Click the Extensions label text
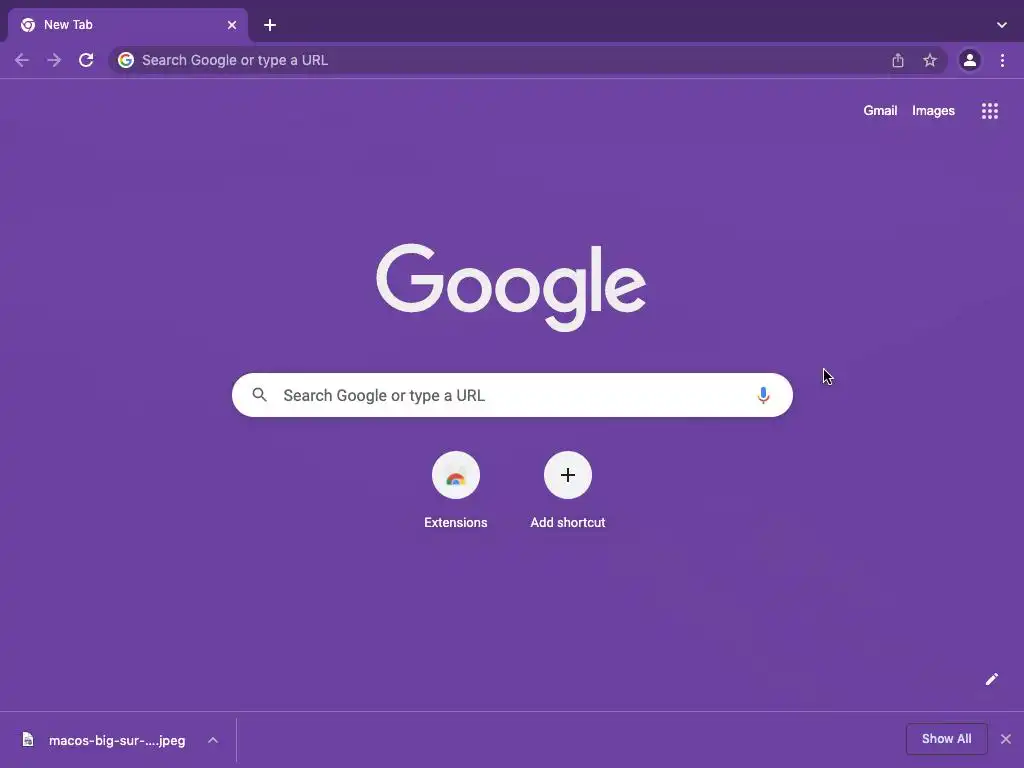The width and height of the screenshot is (1024, 768). pos(456,522)
